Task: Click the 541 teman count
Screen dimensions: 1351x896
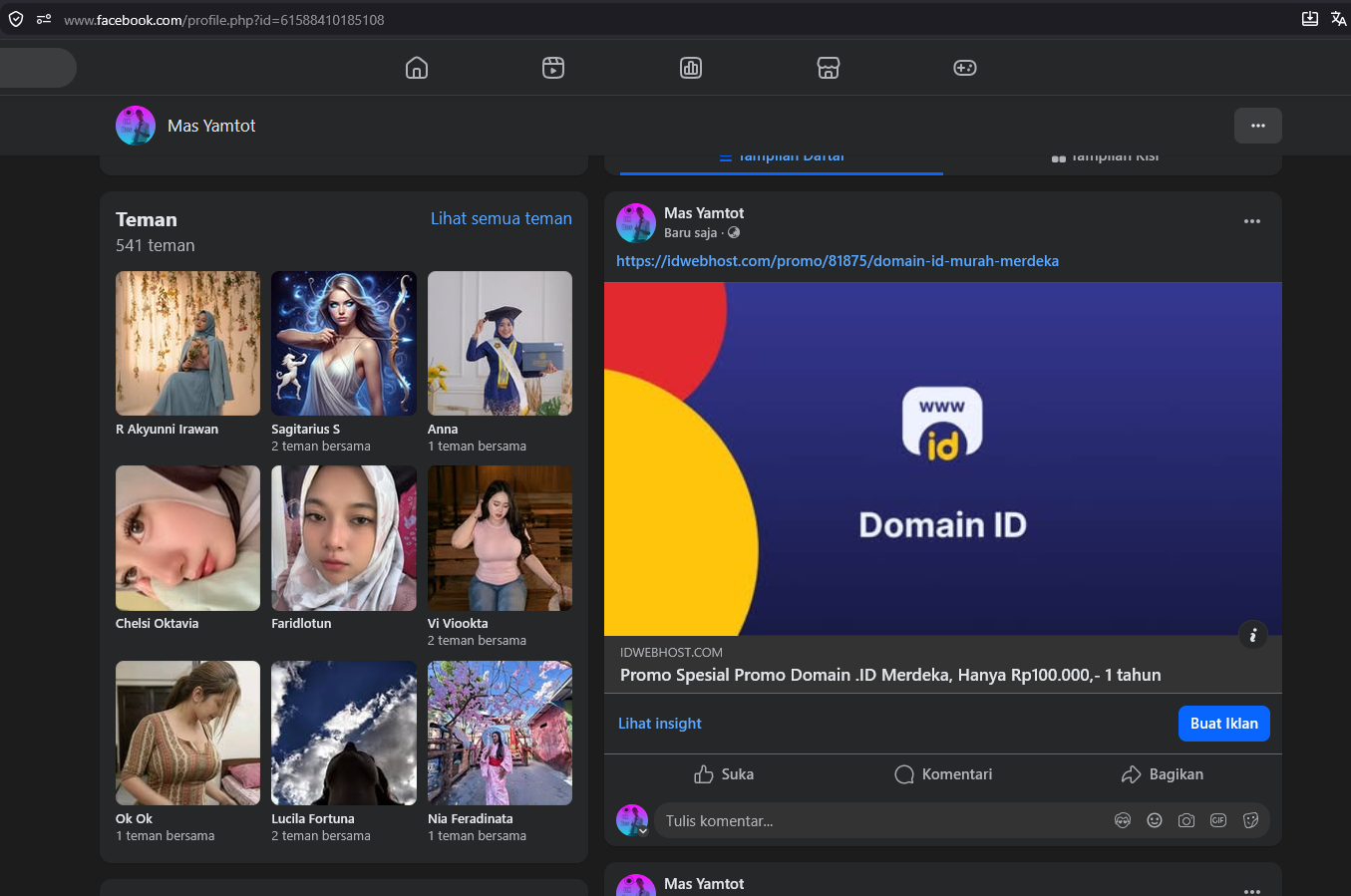Action: click(156, 245)
